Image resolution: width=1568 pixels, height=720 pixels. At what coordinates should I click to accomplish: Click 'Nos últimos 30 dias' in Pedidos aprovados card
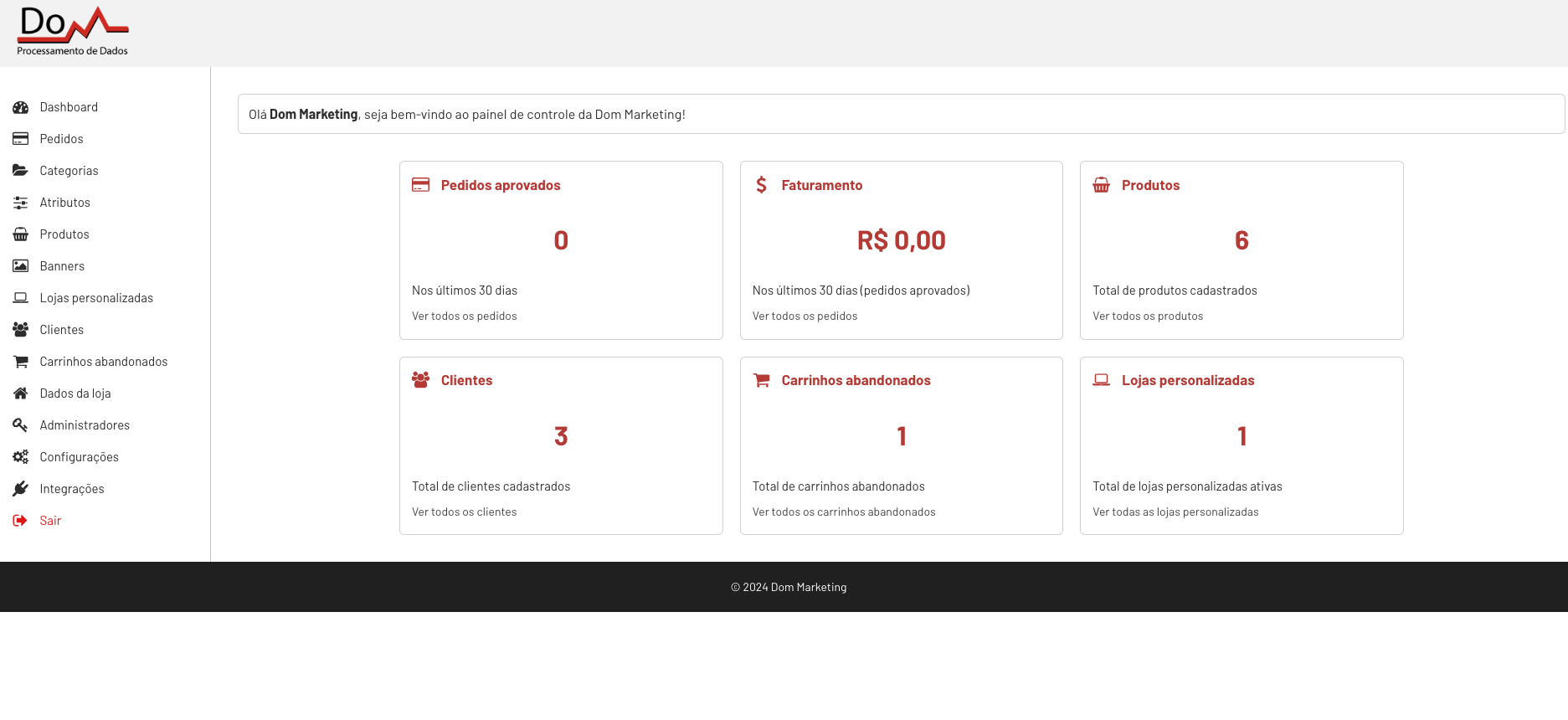coord(465,291)
